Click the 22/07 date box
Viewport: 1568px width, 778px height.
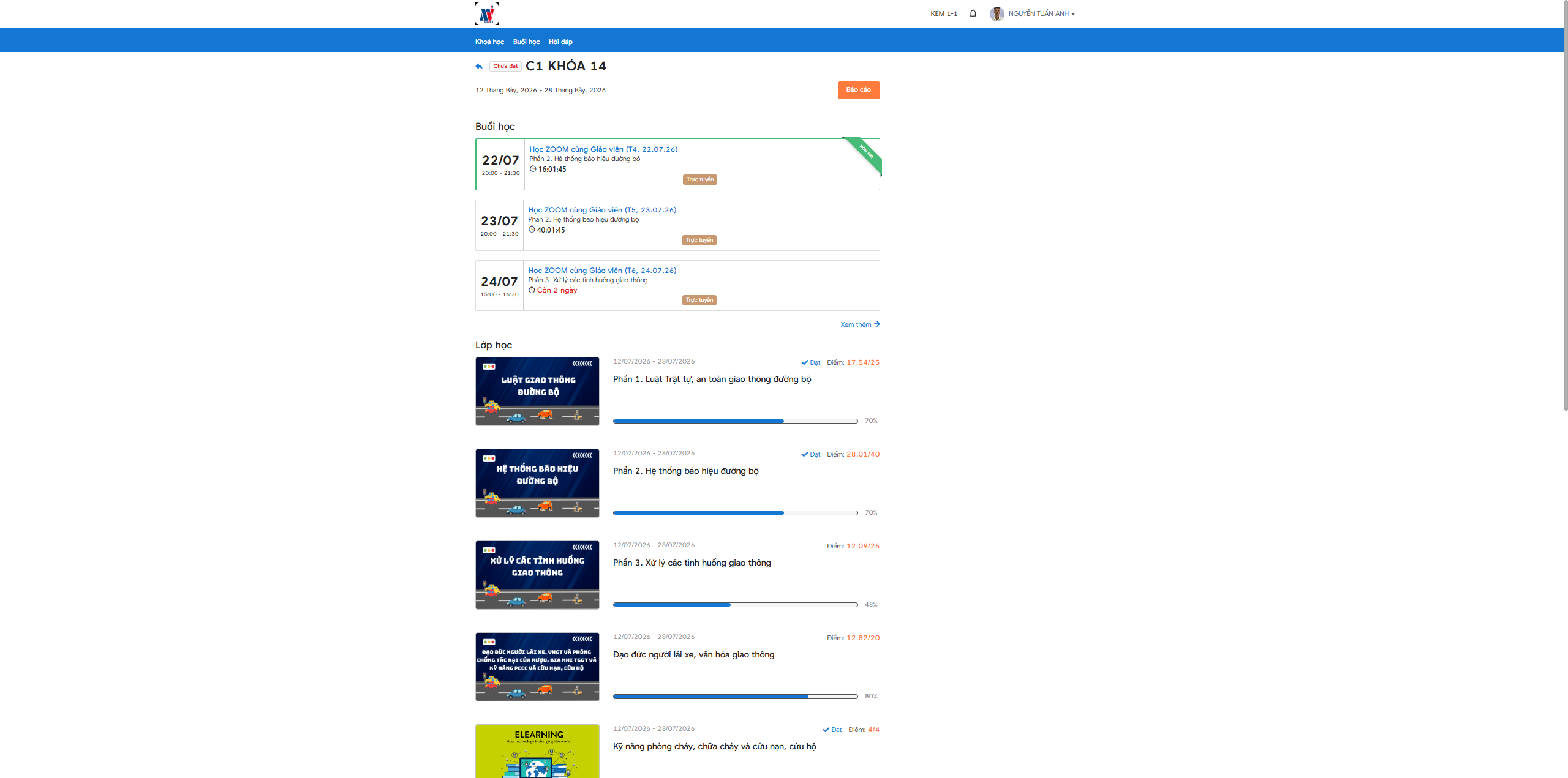pos(500,164)
